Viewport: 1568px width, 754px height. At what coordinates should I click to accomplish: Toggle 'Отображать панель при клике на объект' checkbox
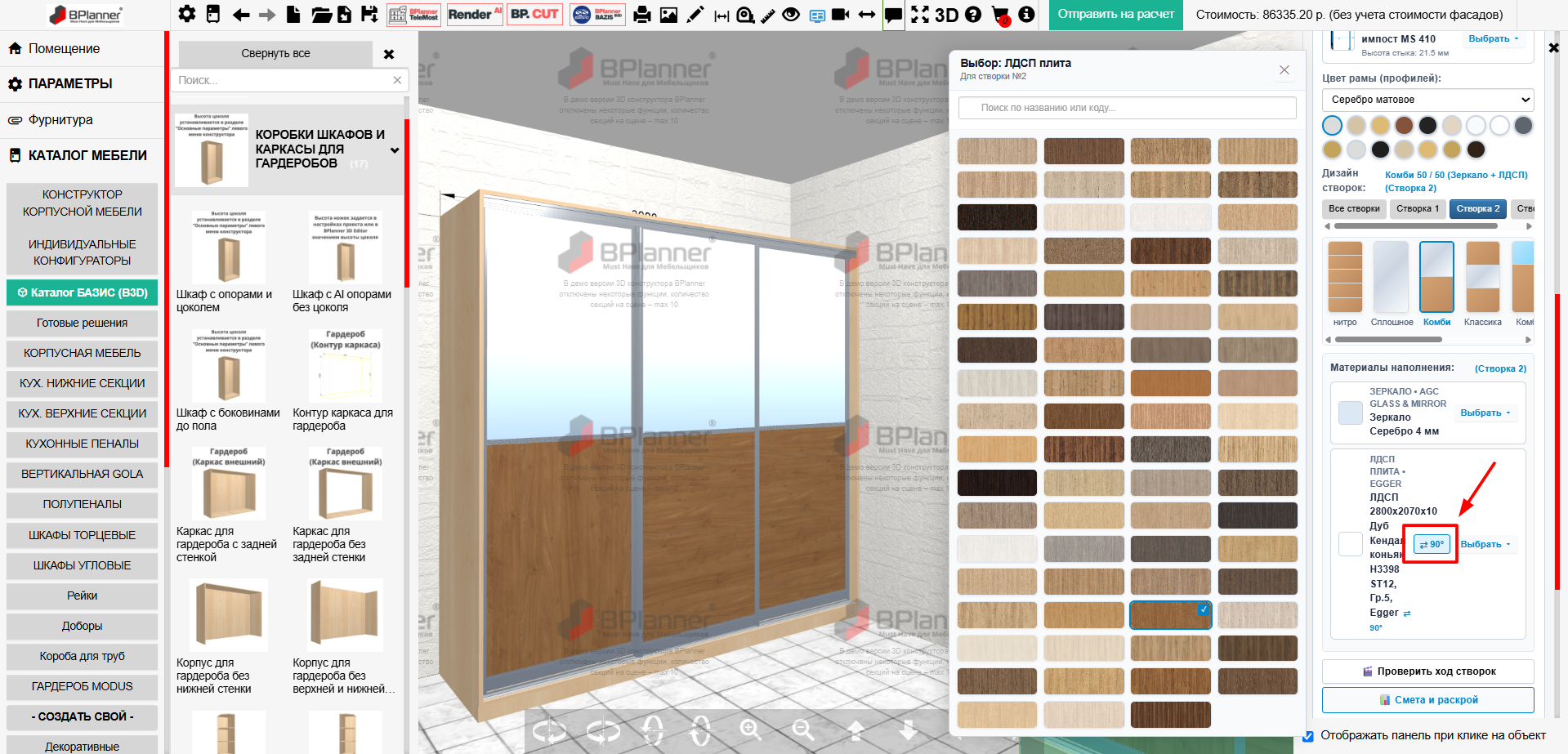[x=1307, y=736]
